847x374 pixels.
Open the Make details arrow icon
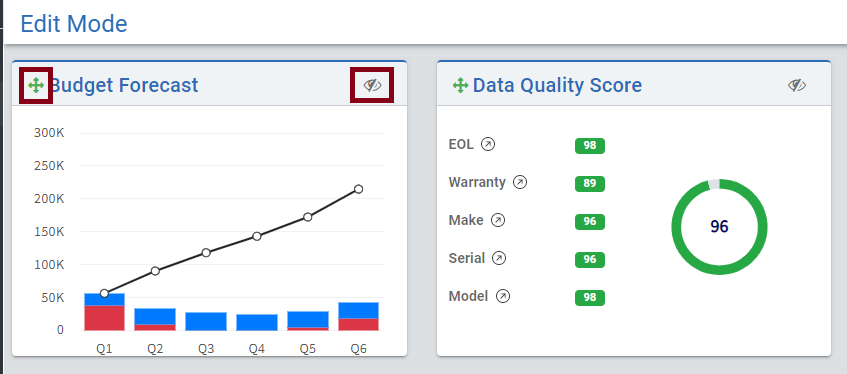498,221
